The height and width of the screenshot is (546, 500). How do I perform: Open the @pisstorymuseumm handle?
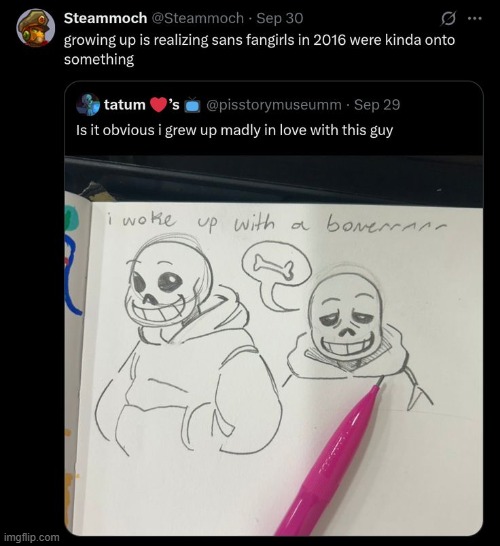click(x=274, y=105)
